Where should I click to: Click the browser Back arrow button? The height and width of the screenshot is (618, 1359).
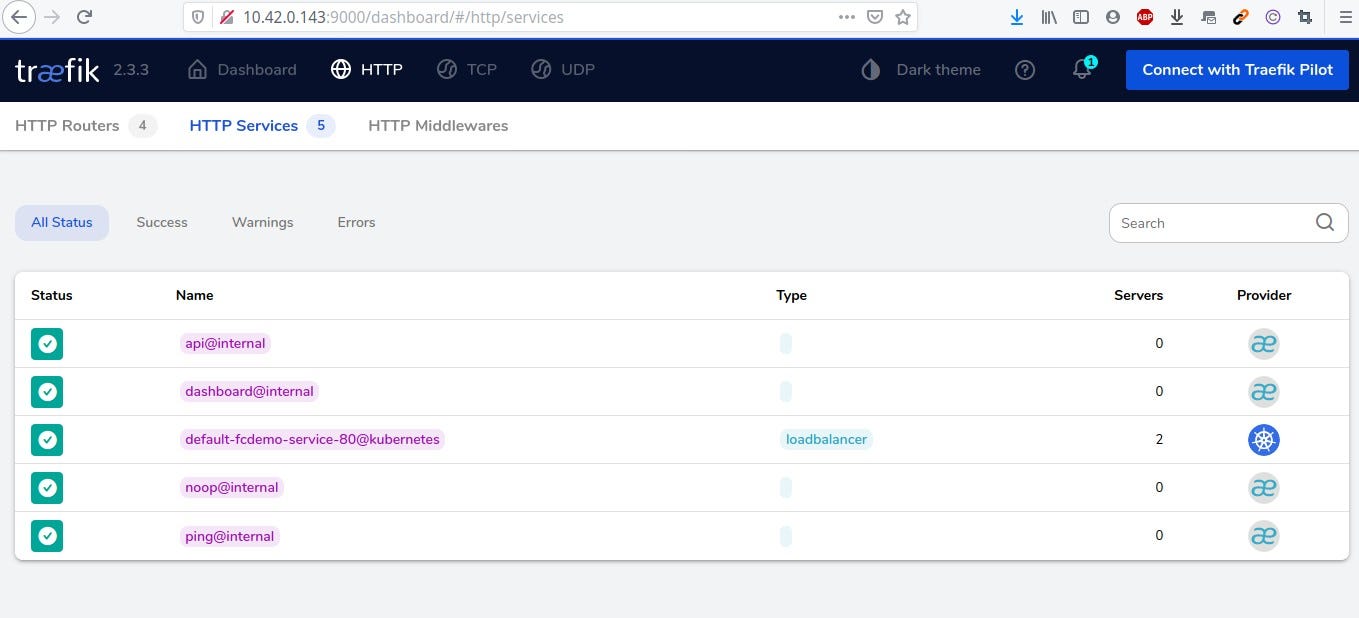coord(19,17)
